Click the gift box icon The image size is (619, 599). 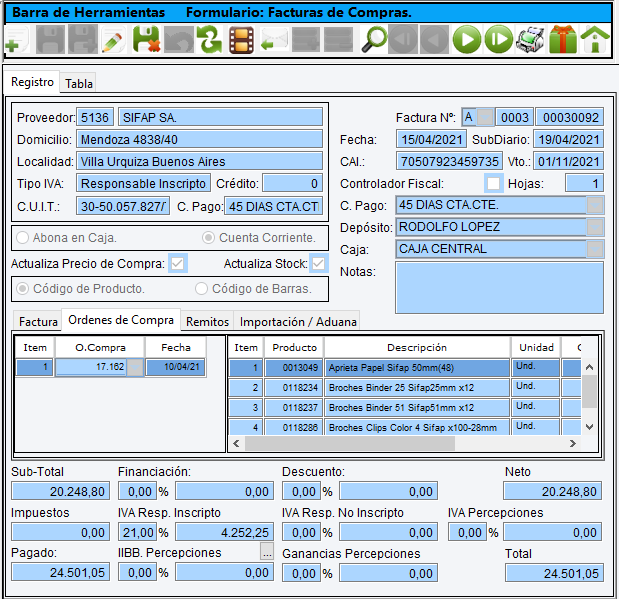click(x=563, y=39)
